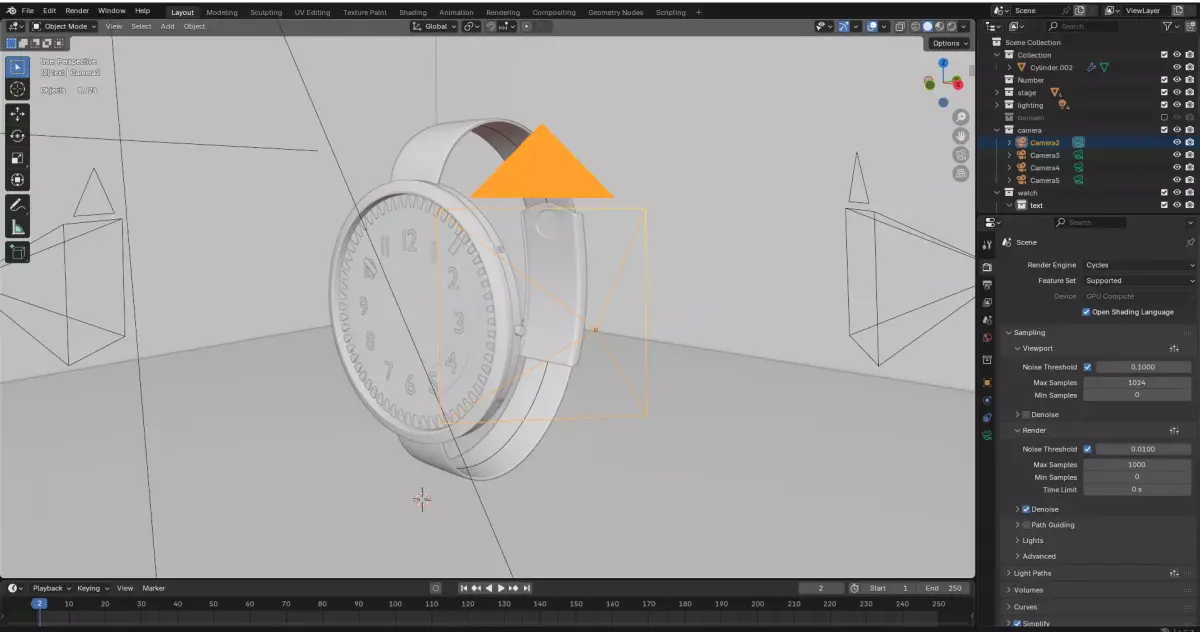The height and width of the screenshot is (632, 1200).
Task: Open the Render menu
Action: click(x=77, y=10)
